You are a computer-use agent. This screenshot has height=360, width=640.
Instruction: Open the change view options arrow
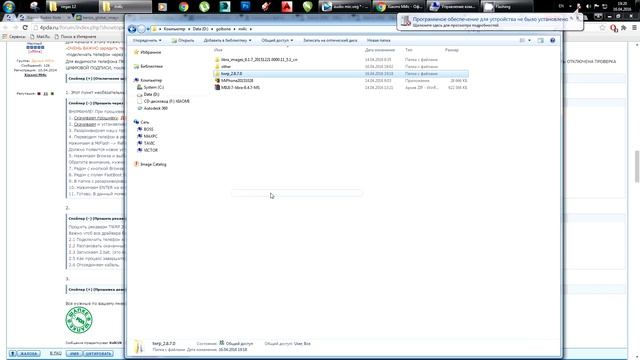pos(529,40)
